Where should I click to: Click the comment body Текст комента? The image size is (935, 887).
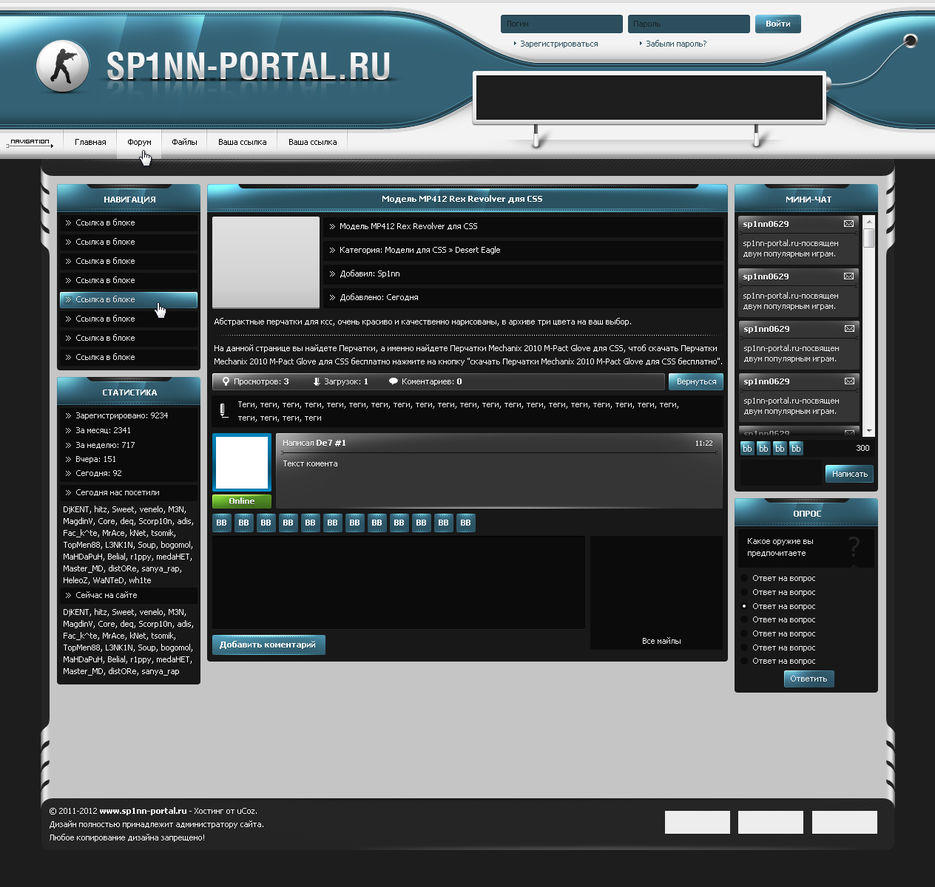click(310, 463)
